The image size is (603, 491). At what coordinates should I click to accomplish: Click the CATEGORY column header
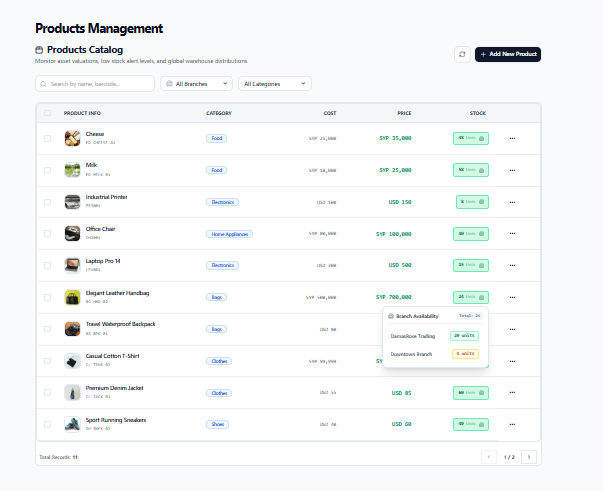point(219,113)
